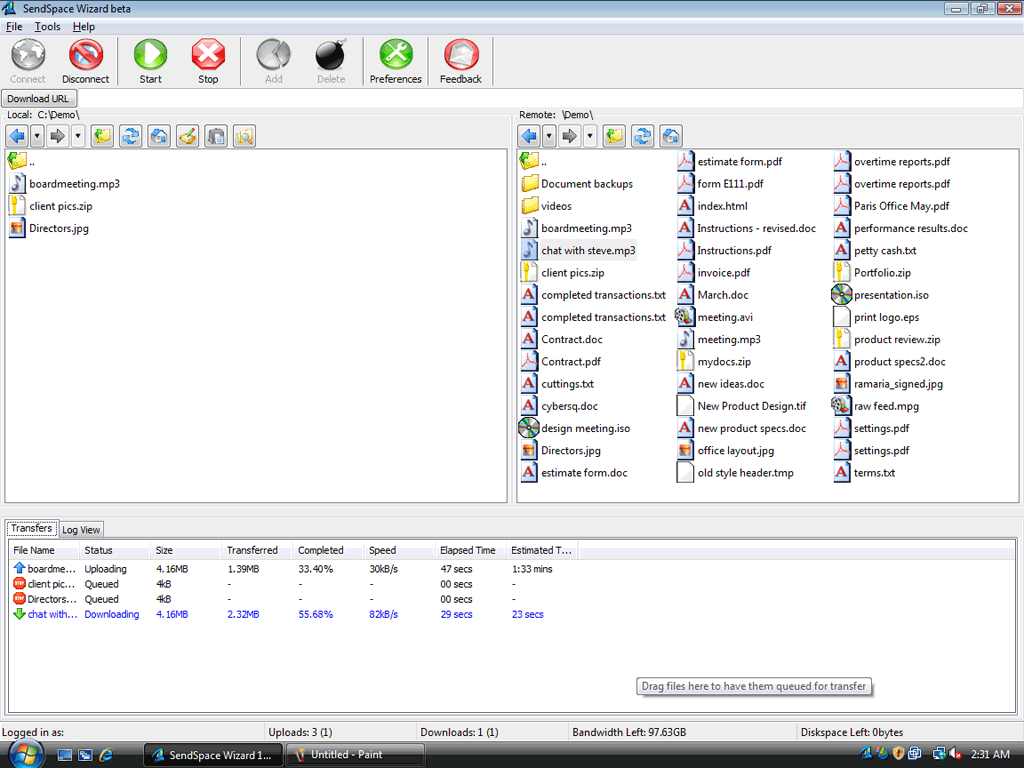Switch to the Transfers tab
Viewport: 1024px width, 768px height.
tap(31, 528)
